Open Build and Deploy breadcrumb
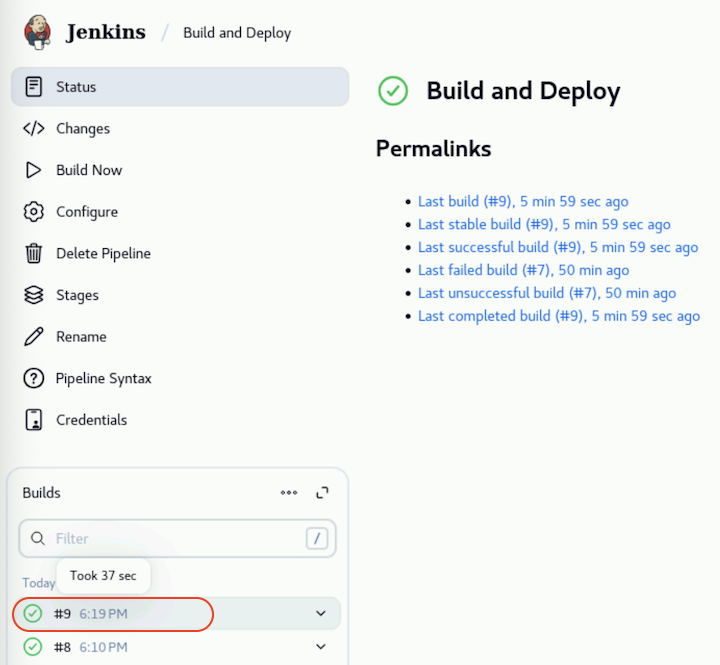Image resolution: width=720 pixels, height=665 pixels. [x=237, y=33]
